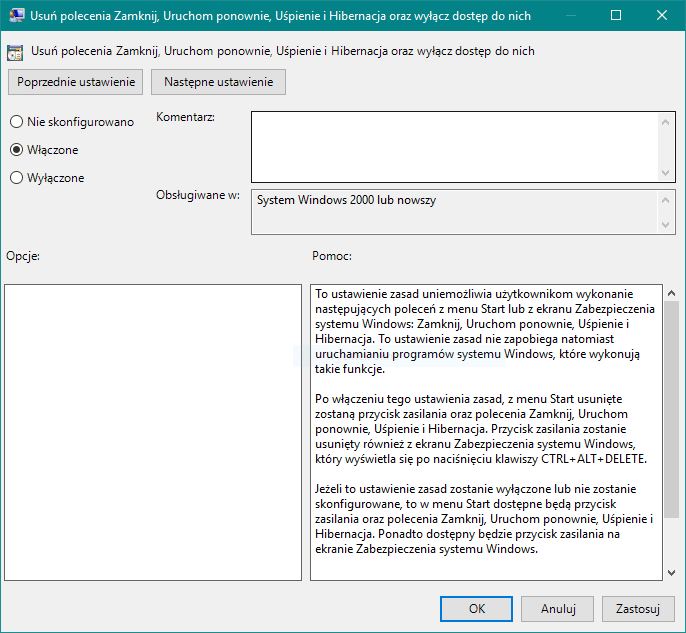Click the Obsługiwane w: label

click(x=198, y=195)
